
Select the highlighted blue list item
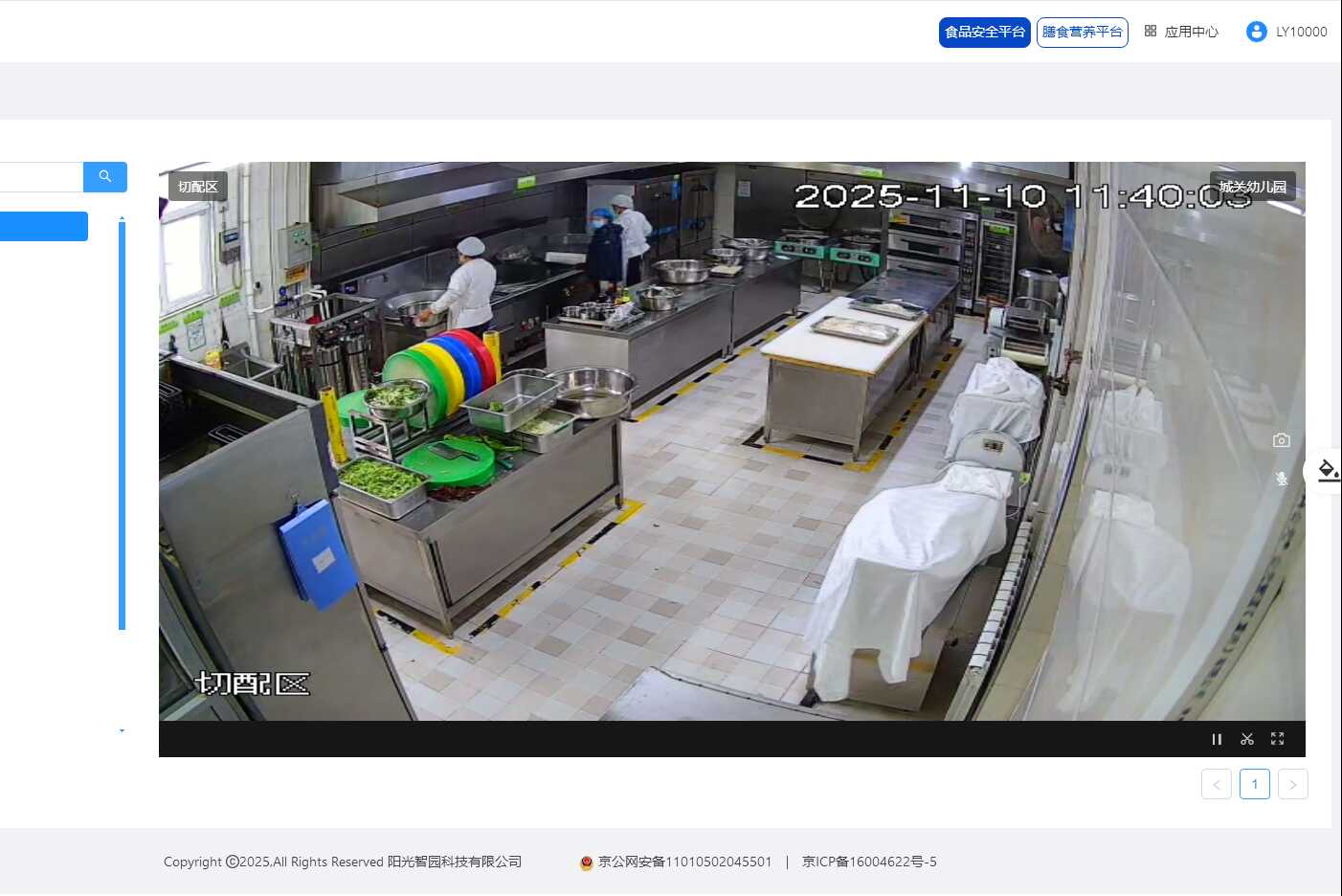coord(43,227)
